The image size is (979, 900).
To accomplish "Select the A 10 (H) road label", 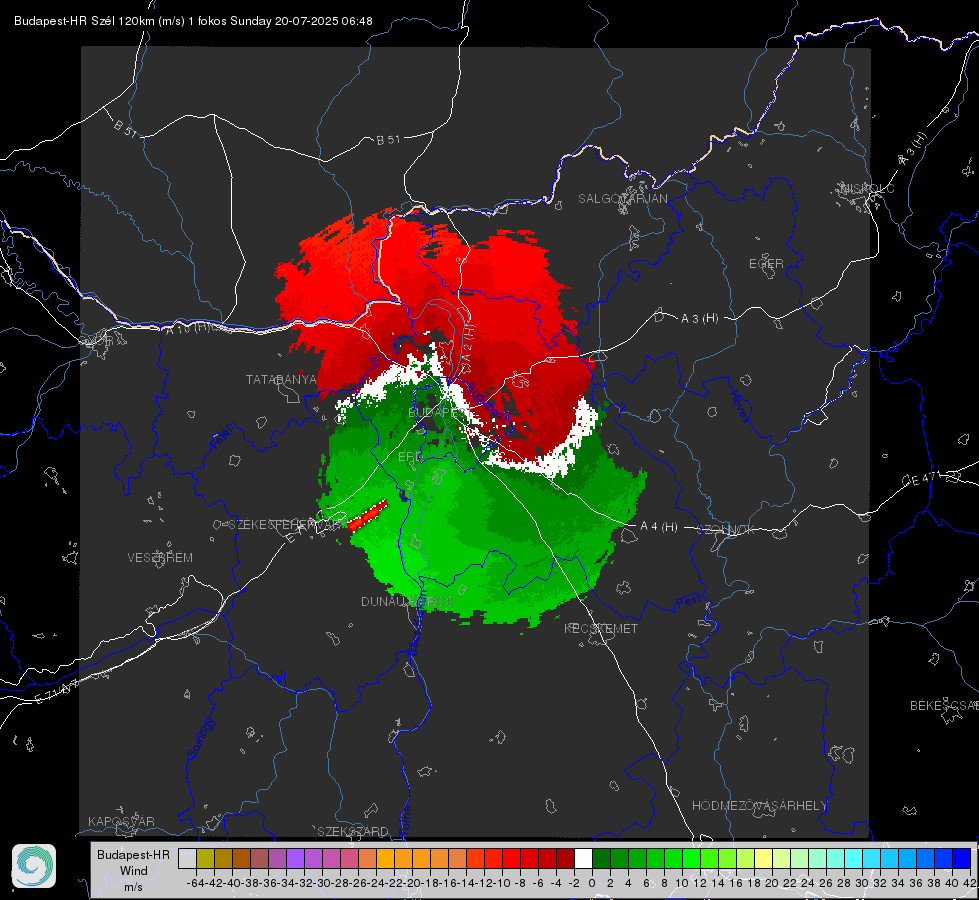I will 188,327.
